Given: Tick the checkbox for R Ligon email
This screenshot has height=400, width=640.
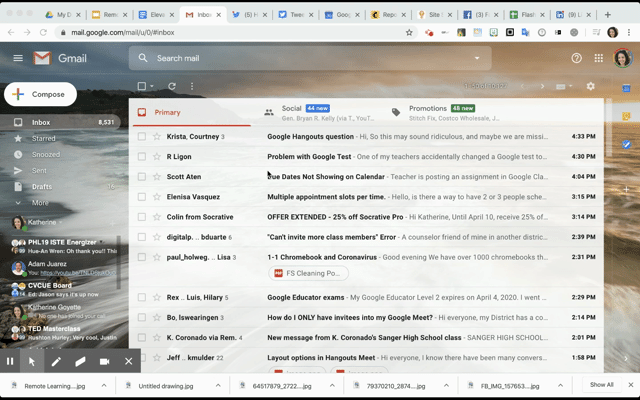Looking at the screenshot, I should (x=142, y=156).
